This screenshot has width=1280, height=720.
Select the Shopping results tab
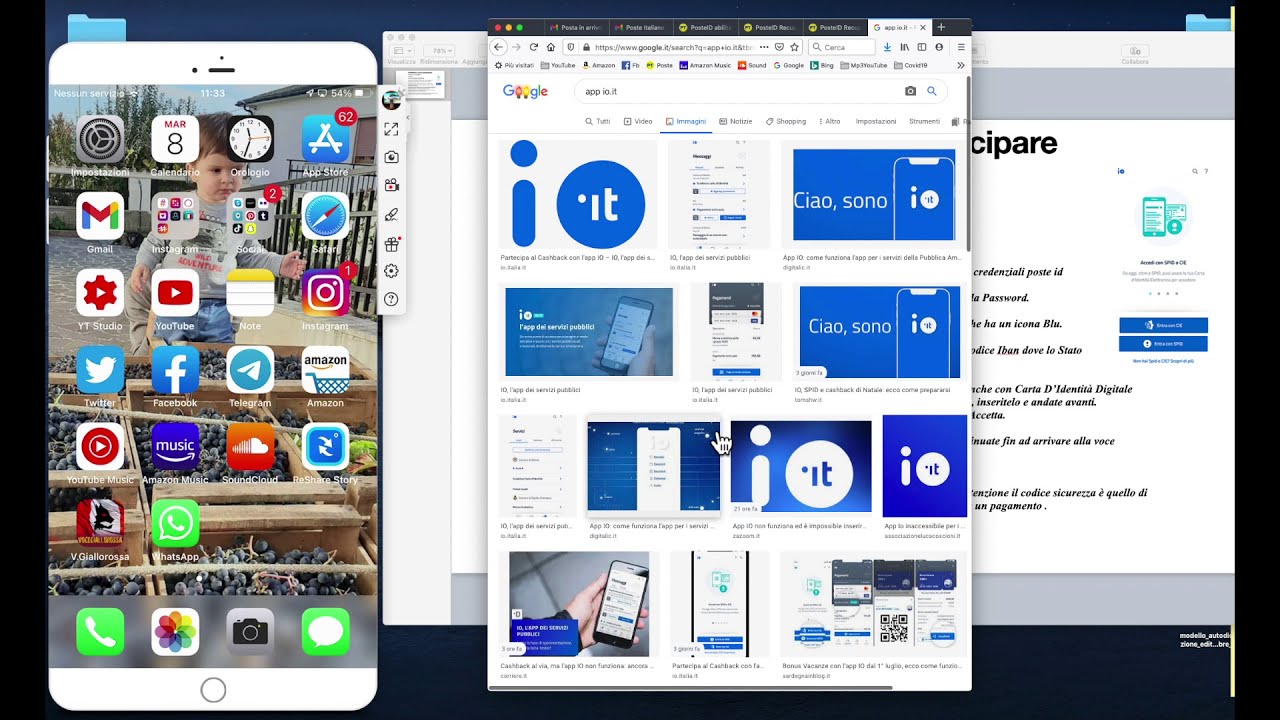[x=786, y=121]
